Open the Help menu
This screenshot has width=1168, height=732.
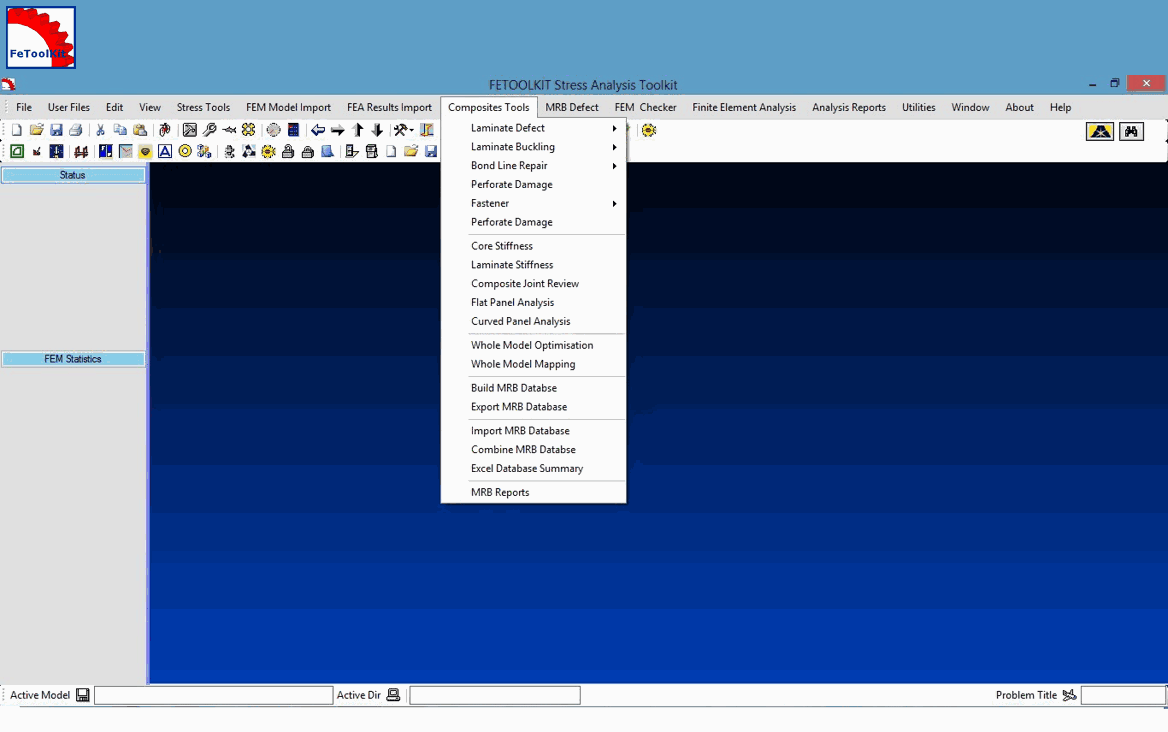coord(1060,107)
